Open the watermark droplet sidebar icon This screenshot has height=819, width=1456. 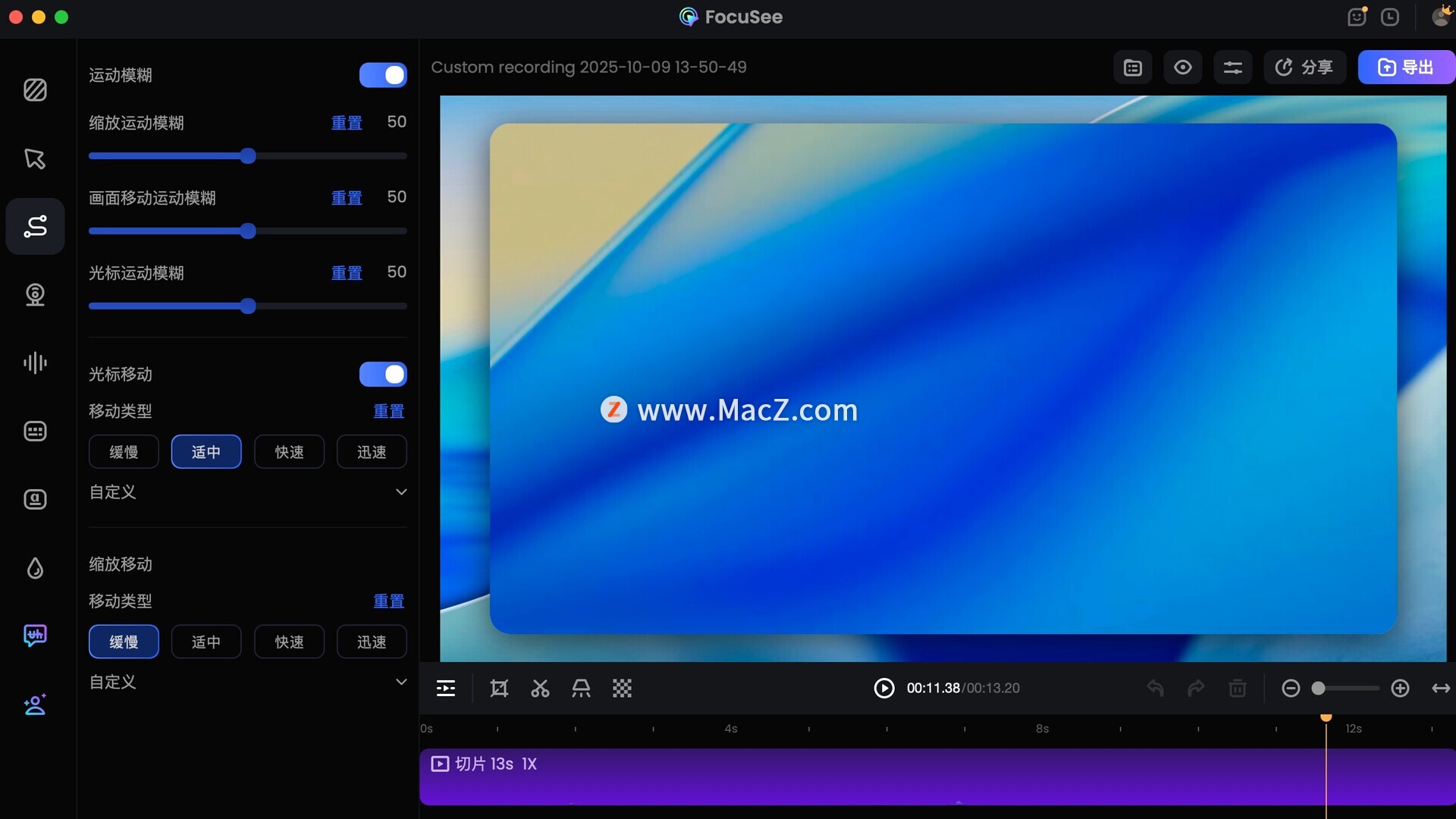pyautogui.click(x=35, y=567)
